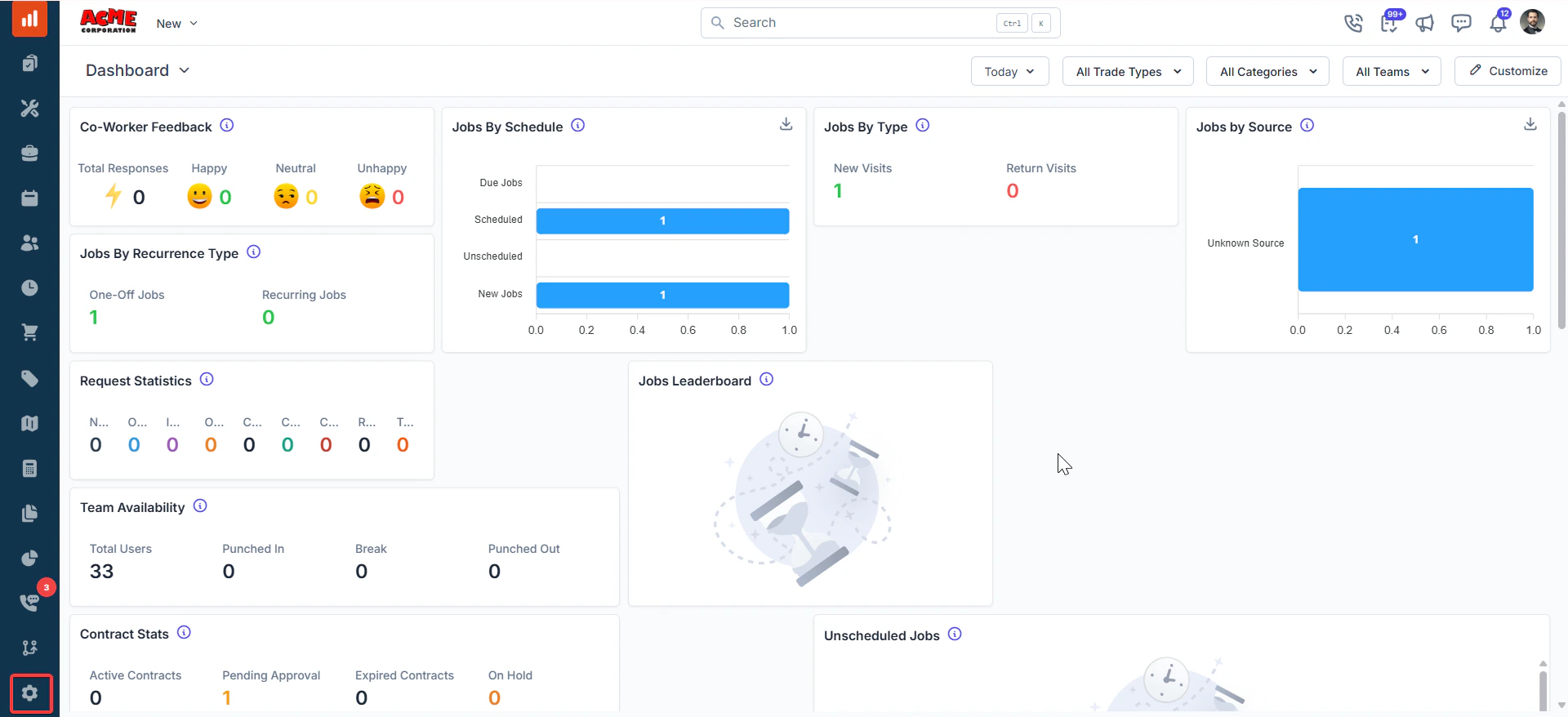Click the Scheduled bar in Jobs By Schedule
1568x717 pixels.
[662, 220]
